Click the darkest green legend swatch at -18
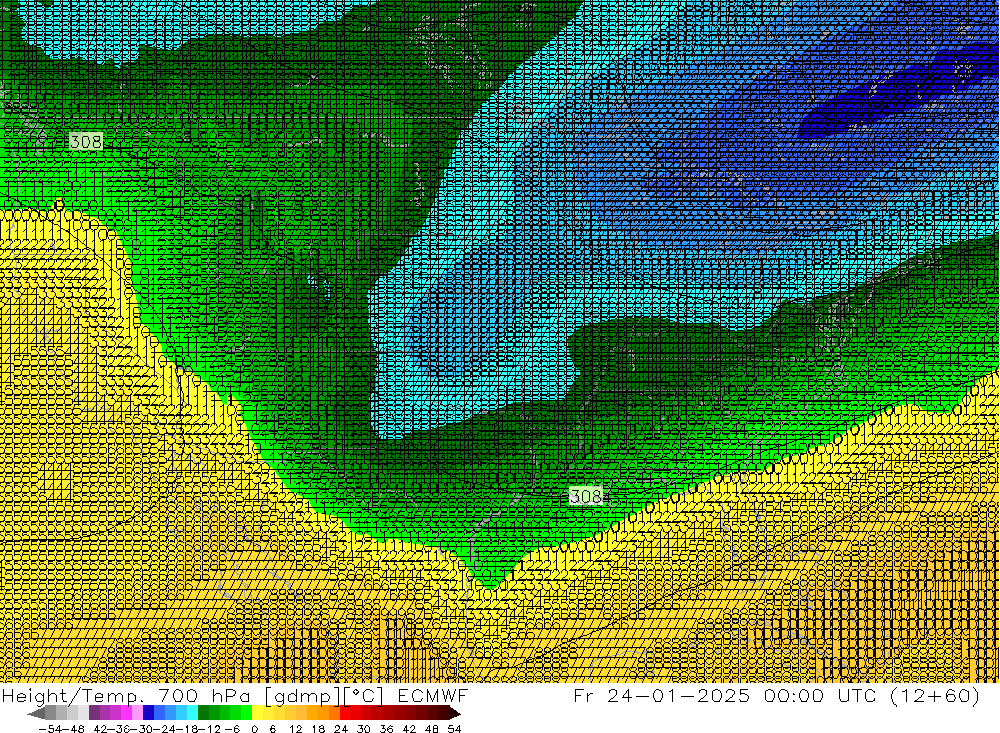This screenshot has width=1000, height=733. (203, 713)
